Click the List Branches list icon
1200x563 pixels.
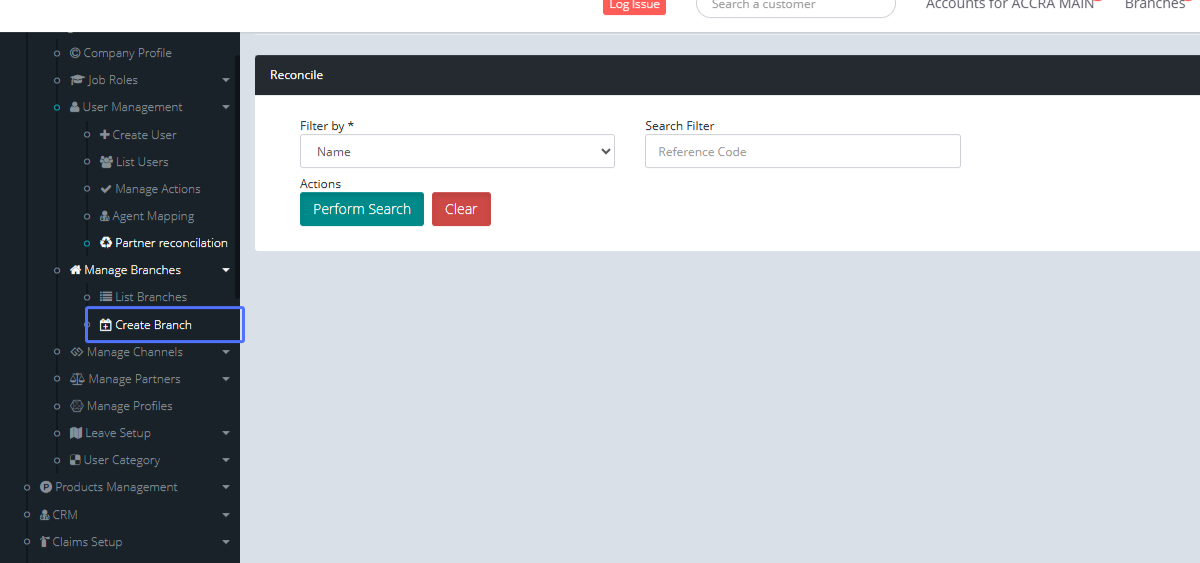pos(106,297)
